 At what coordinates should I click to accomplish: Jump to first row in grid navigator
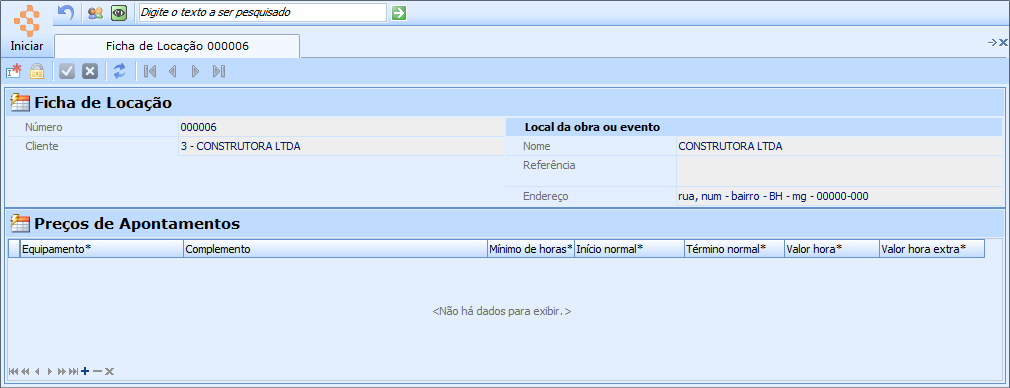click(14, 371)
